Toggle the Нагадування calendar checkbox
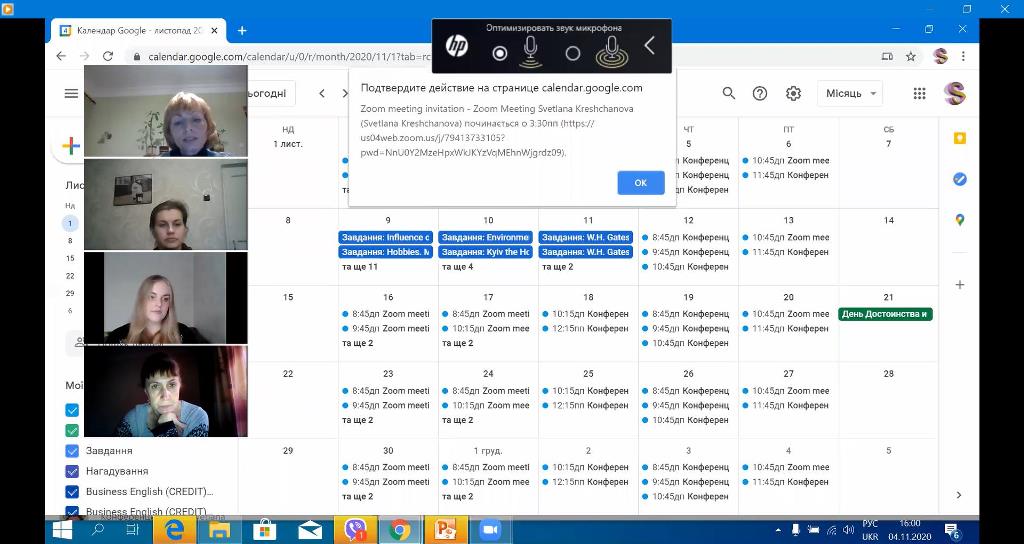1024x544 pixels. tap(72, 471)
